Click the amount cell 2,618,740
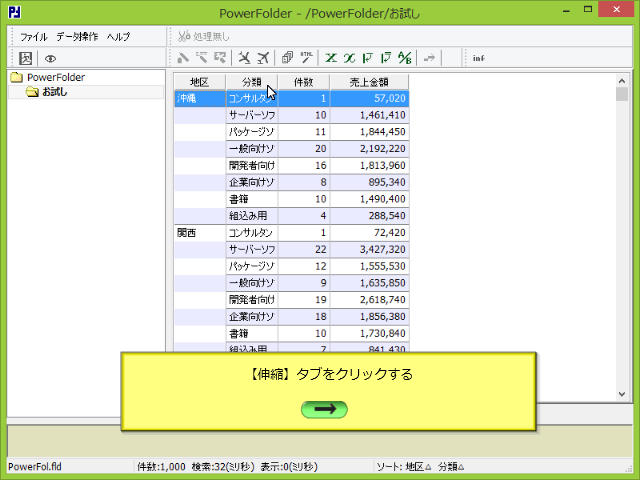 pyautogui.click(x=369, y=300)
